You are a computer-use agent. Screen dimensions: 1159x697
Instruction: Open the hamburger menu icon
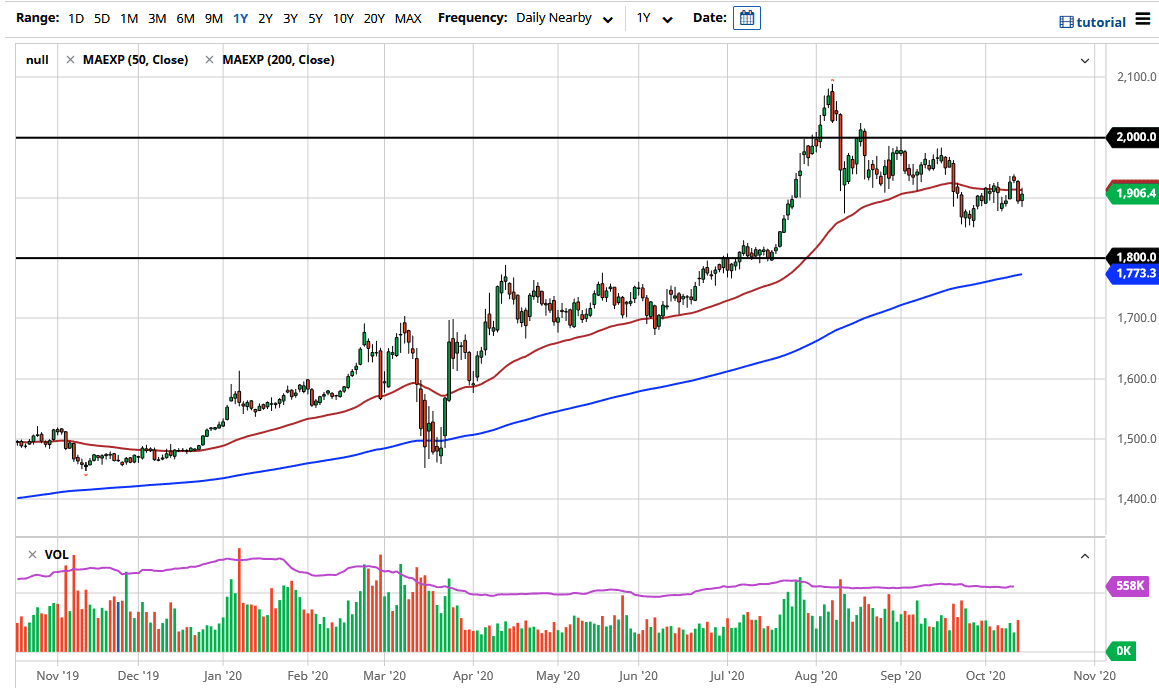coord(1143,19)
